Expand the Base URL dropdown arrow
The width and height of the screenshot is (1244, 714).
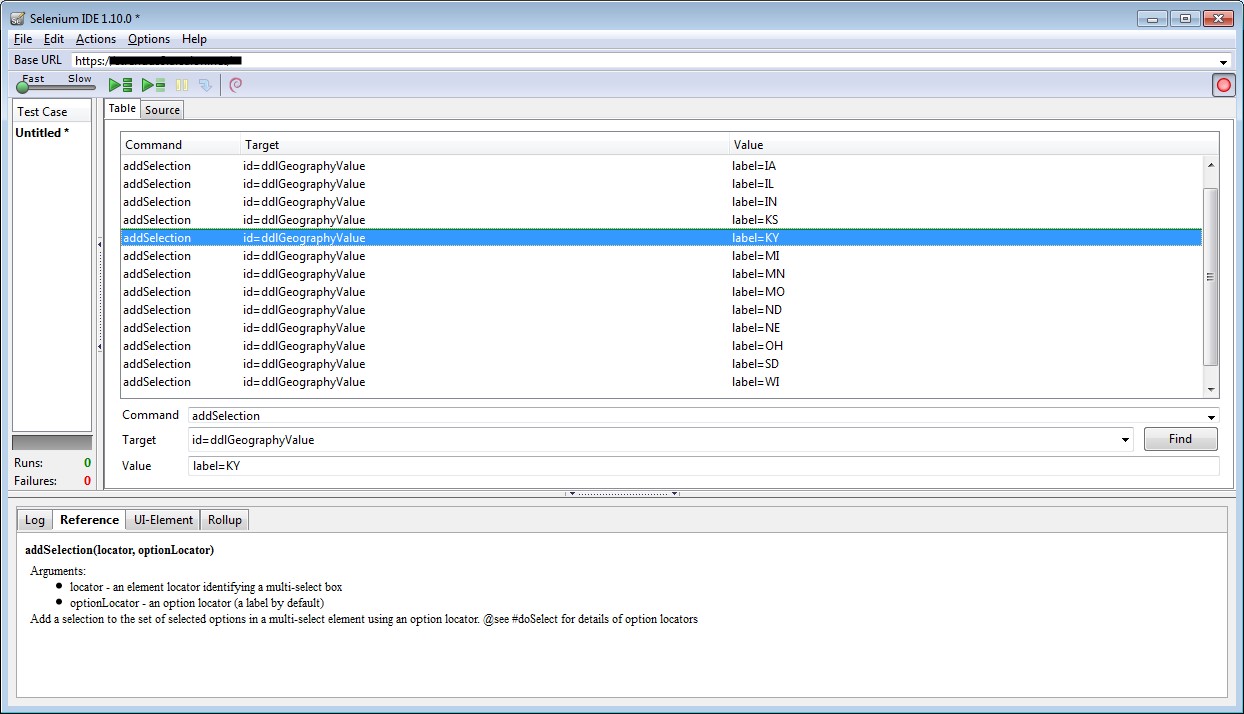pyautogui.click(x=1223, y=62)
